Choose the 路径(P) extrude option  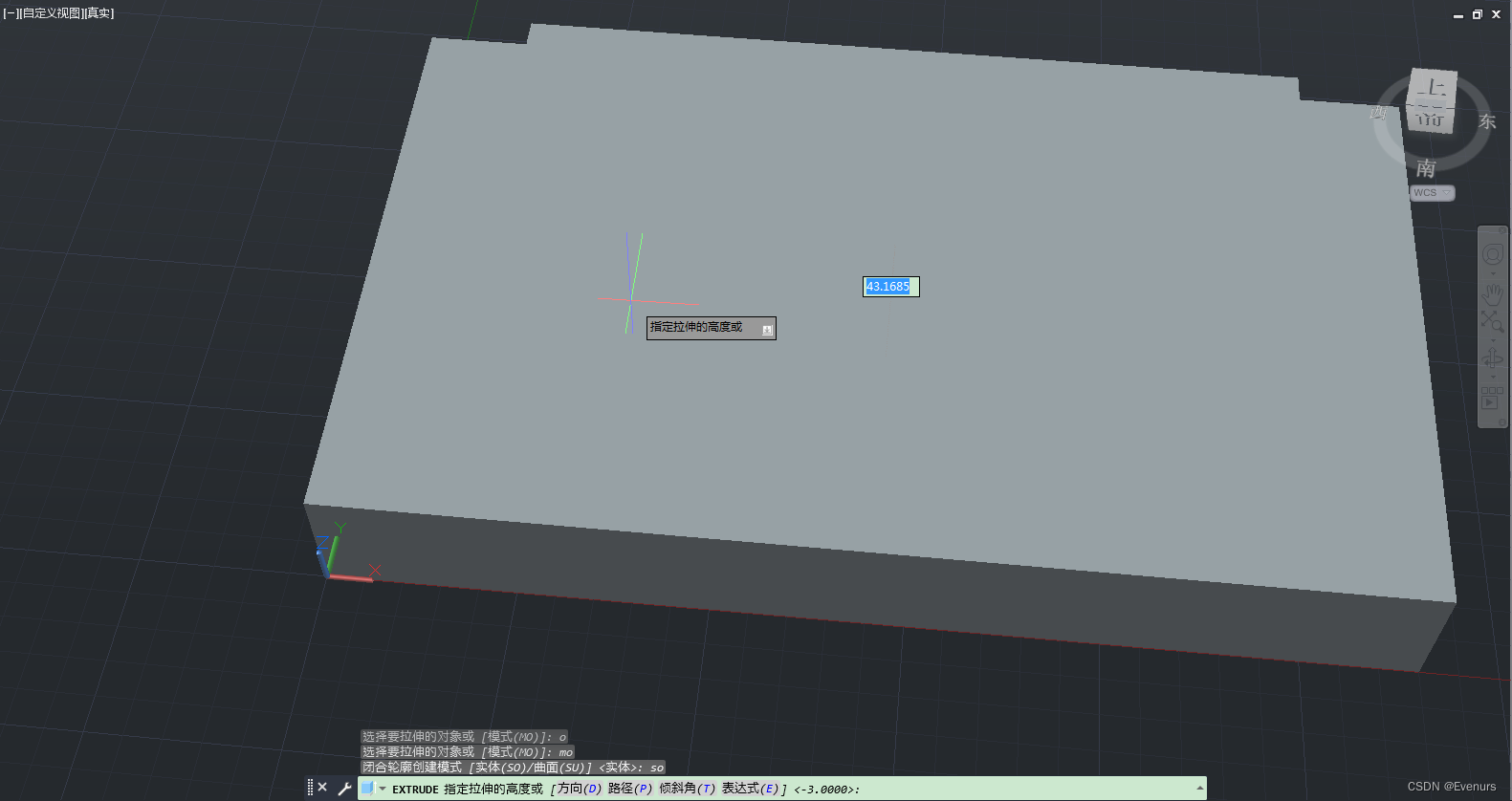click(630, 789)
